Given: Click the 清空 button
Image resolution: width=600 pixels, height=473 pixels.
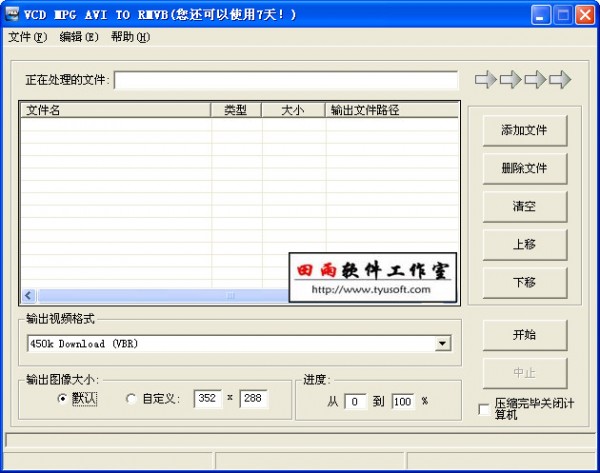Looking at the screenshot, I should coord(525,207).
